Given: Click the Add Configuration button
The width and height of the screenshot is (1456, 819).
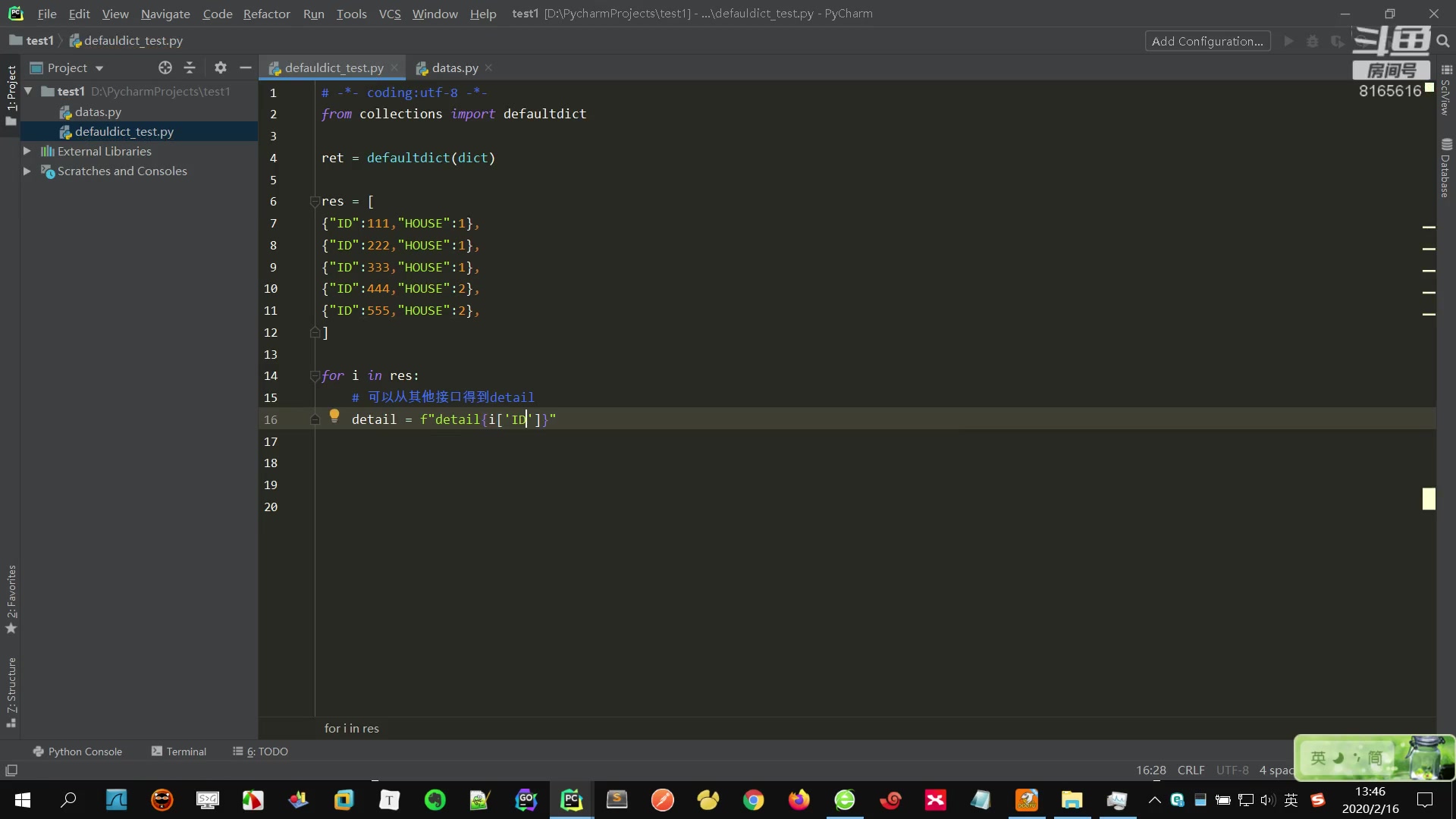Looking at the screenshot, I should [1208, 40].
